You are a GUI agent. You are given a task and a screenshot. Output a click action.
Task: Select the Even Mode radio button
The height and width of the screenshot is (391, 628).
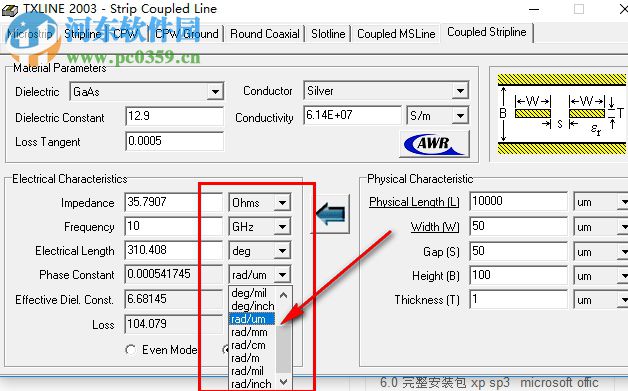(x=131, y=350)
